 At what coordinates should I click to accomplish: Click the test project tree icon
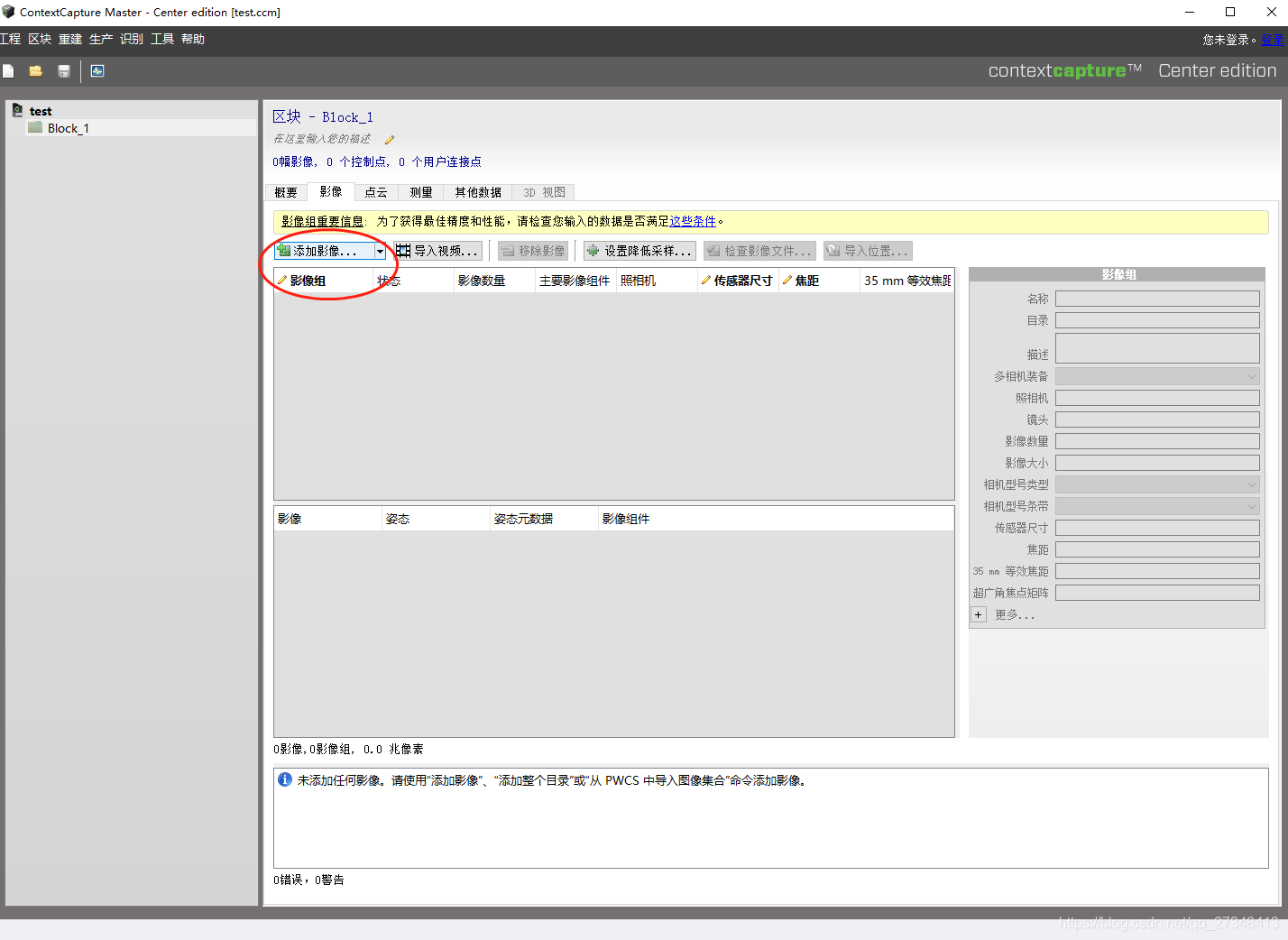pos(17,110)
